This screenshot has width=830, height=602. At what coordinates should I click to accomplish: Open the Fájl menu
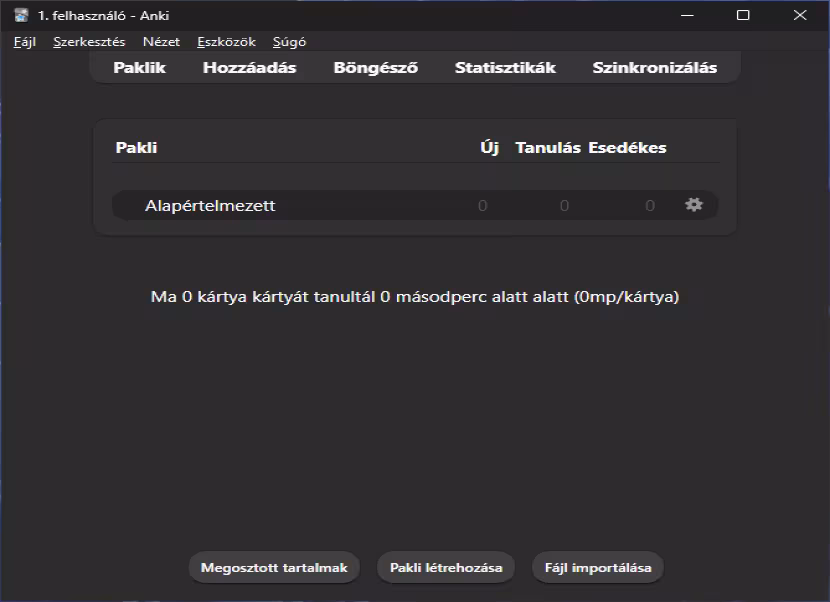click(25, 42)
